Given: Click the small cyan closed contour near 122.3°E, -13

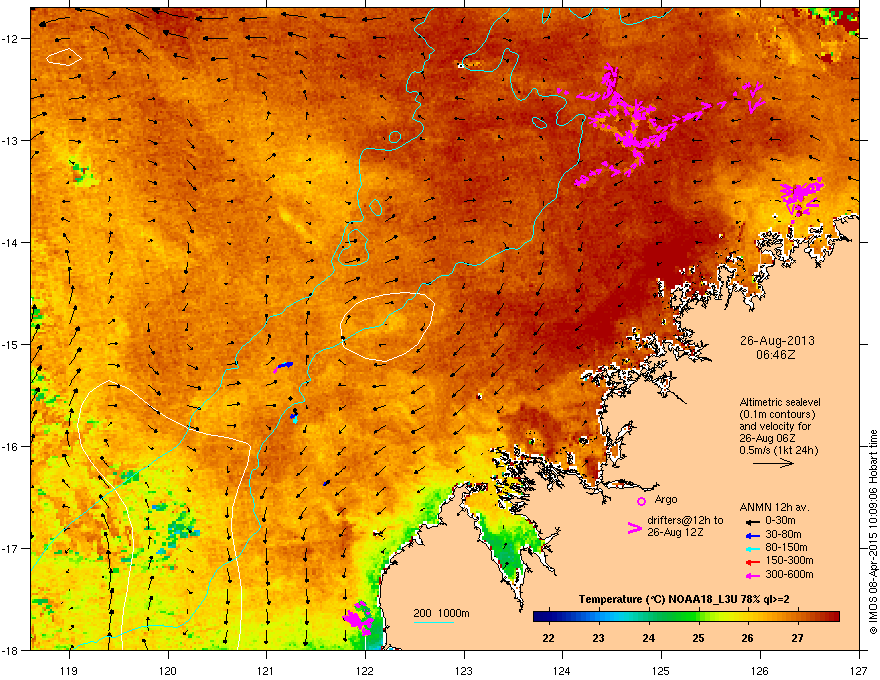Looking at the screenshot, I should coord(395,137).
